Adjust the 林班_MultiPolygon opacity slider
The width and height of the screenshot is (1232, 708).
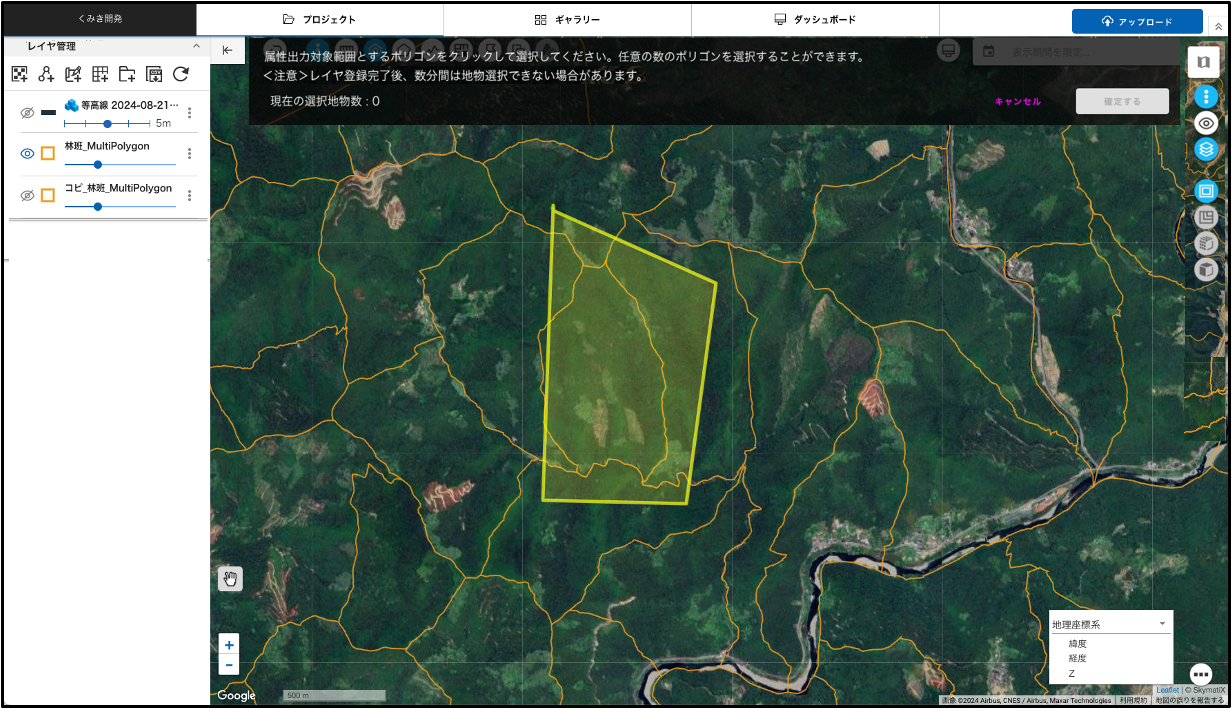pyautogui.click(x=98, y=164)
